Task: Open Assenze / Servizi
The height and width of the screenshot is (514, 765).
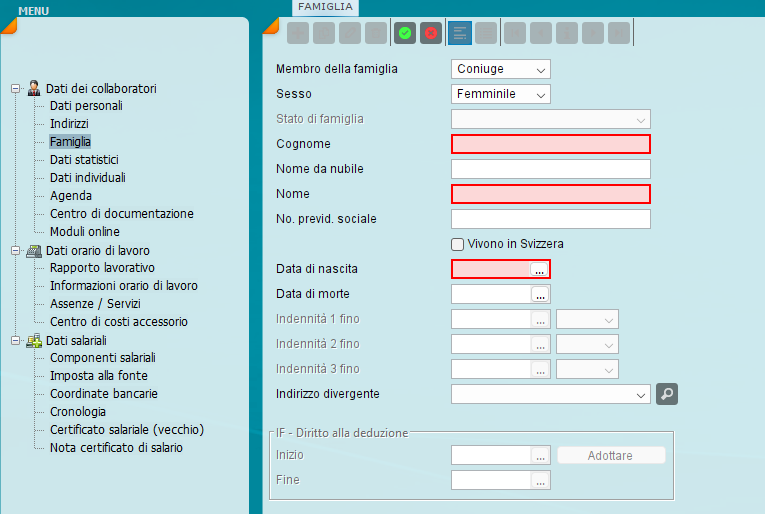Action: 96,304
